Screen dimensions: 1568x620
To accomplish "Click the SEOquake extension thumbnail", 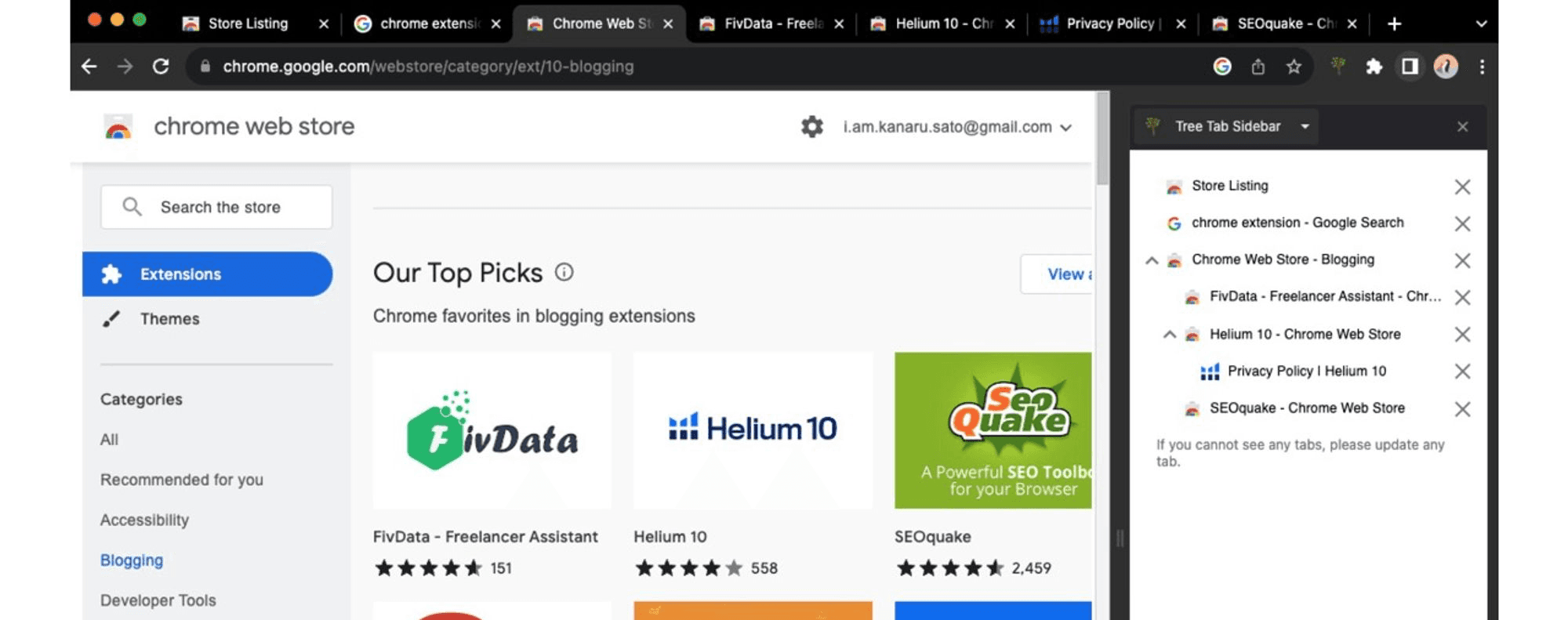I will (x=992, y=430).
